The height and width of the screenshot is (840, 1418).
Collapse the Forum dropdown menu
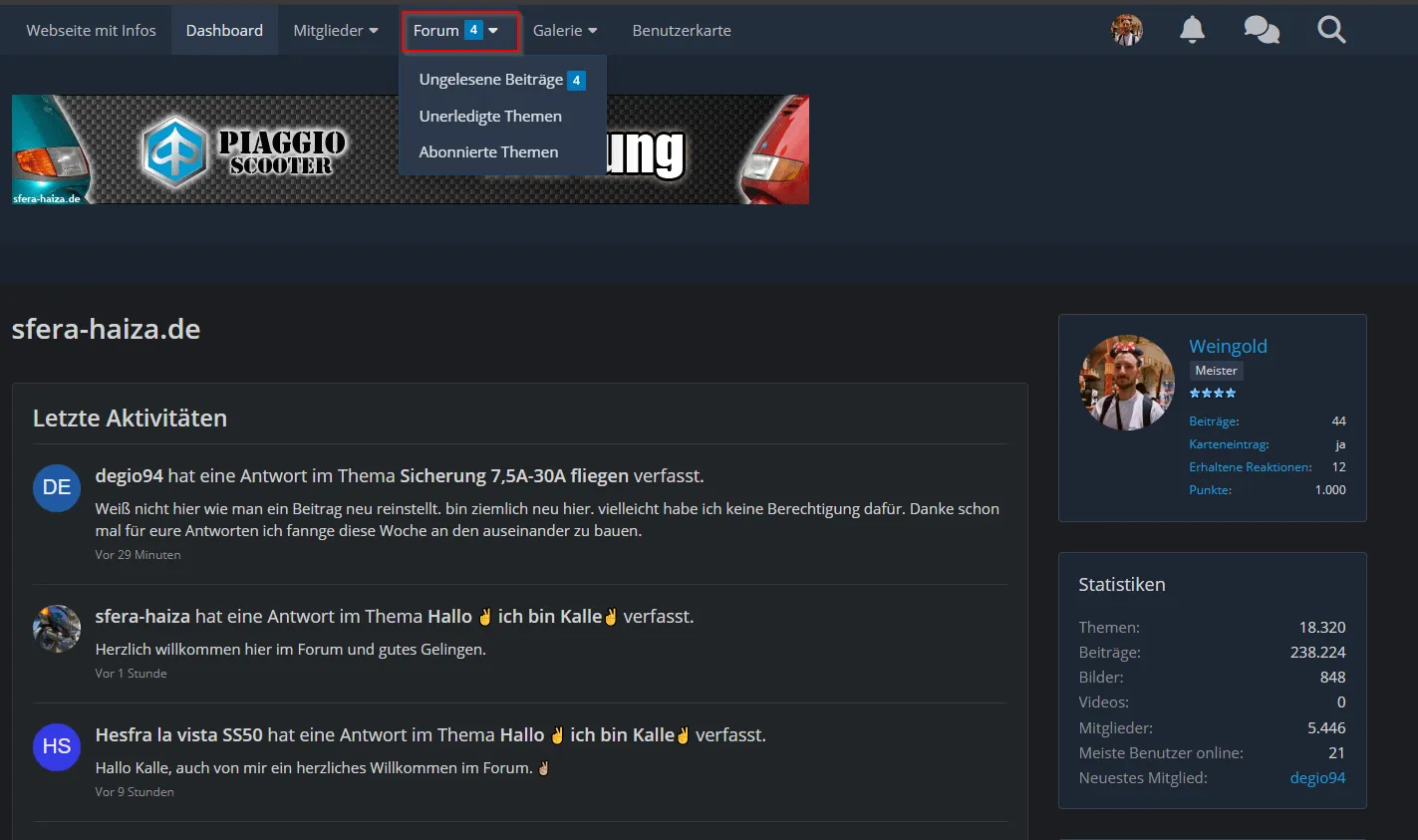459,31
